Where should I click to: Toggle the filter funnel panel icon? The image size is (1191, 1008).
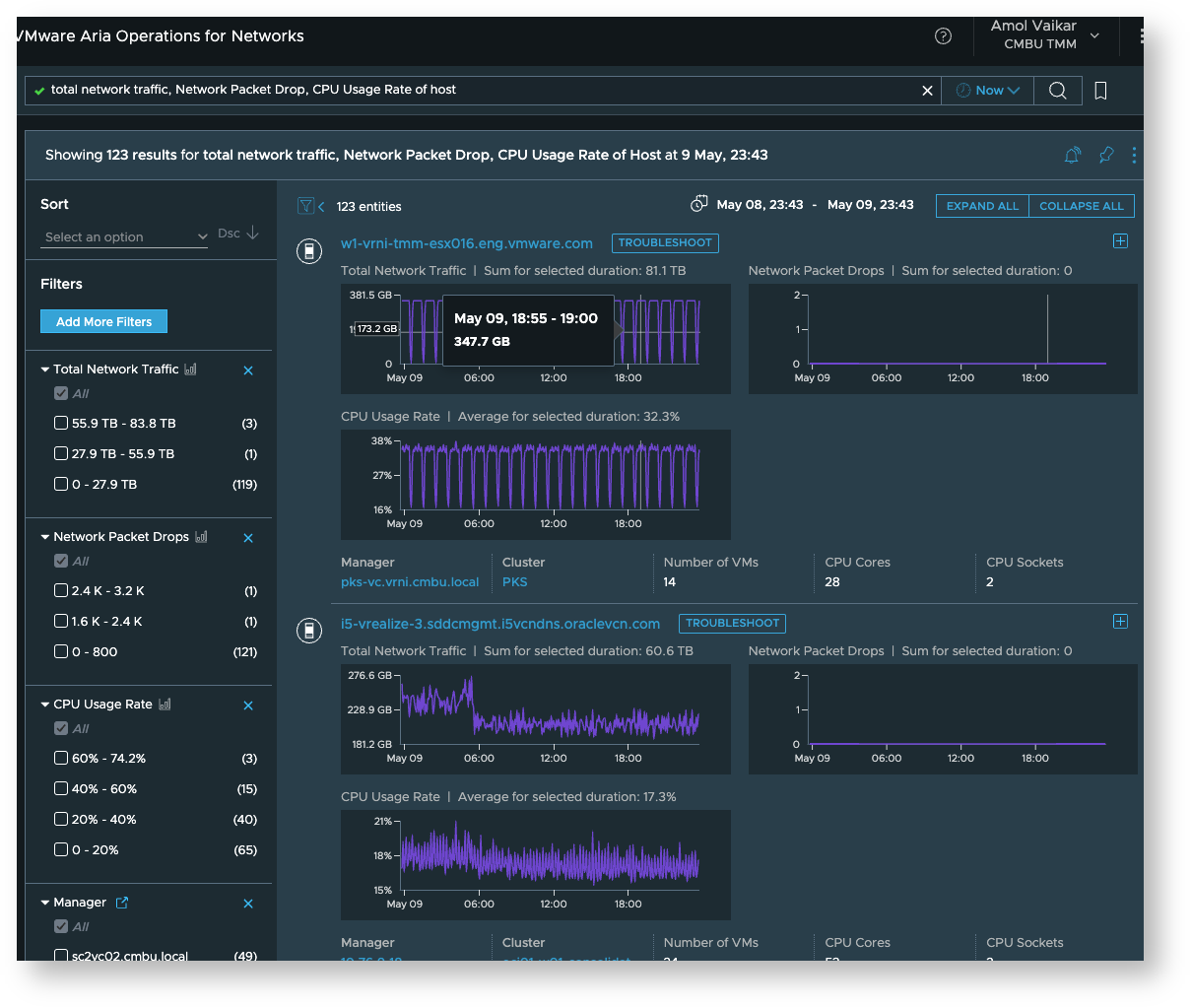click(305, 206)
